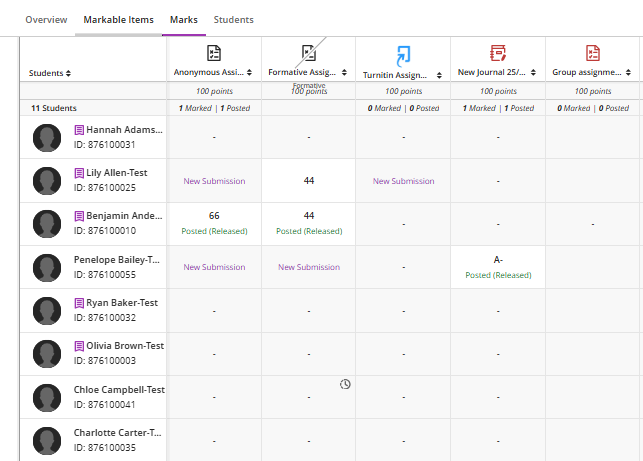Click the Group assignment column icon
The image size is (643, 461).
[592, 54]
